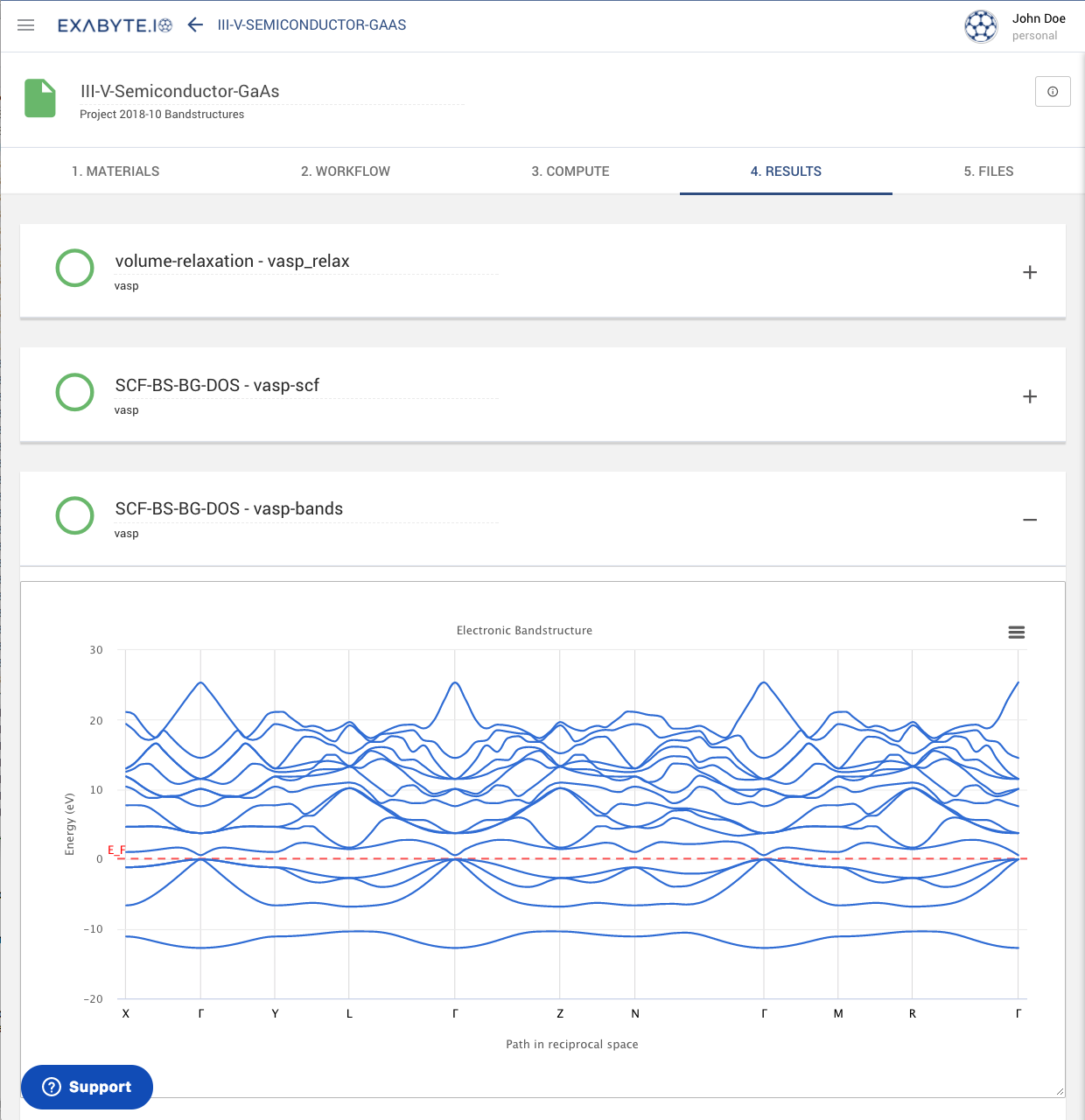Click the vasp-scf status circle icon
Image resolution: width=1085 pixels, height=1120 pixels.
[74, 392]
